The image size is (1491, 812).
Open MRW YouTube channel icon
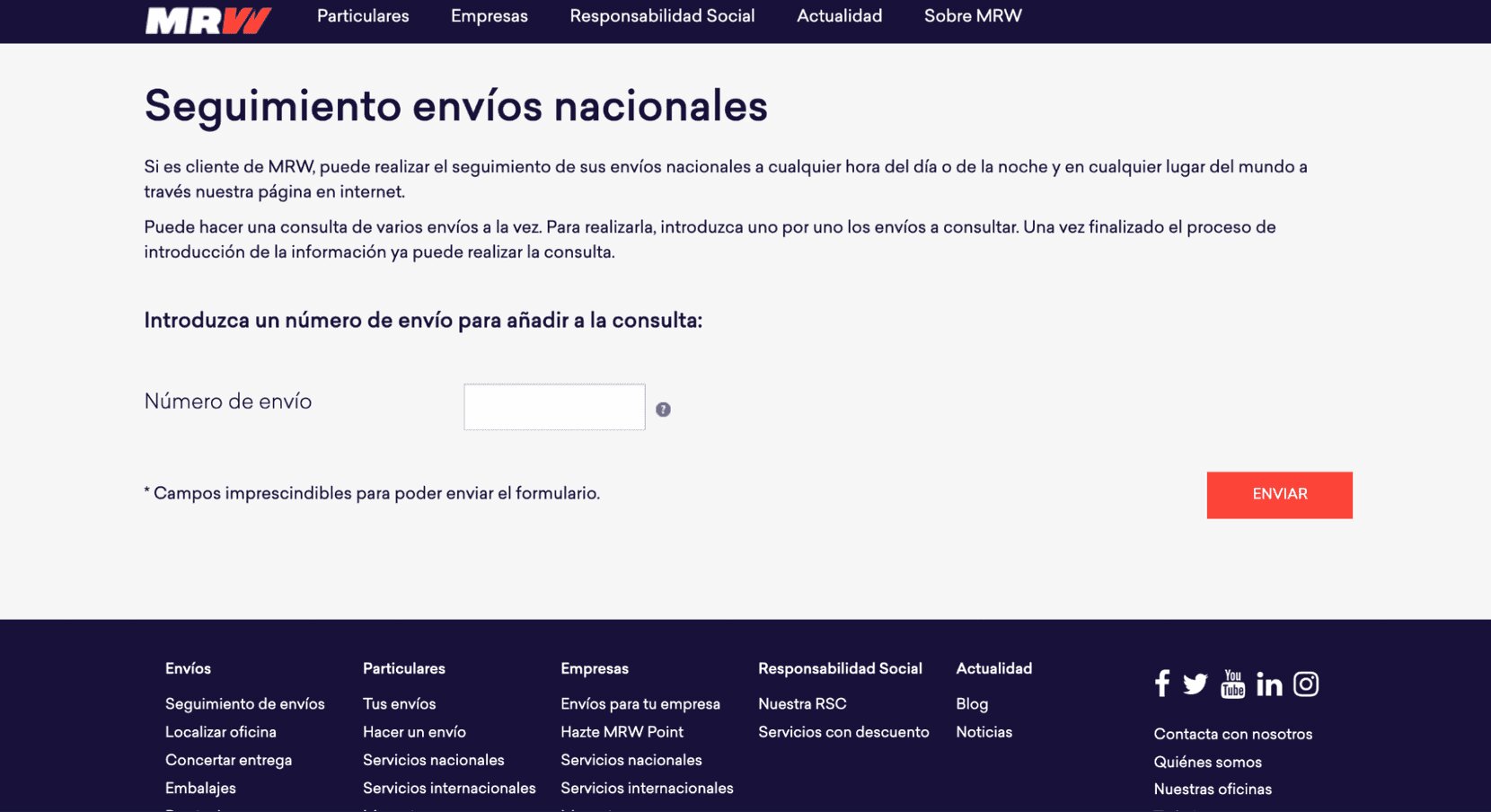(x=1232, y=684)
